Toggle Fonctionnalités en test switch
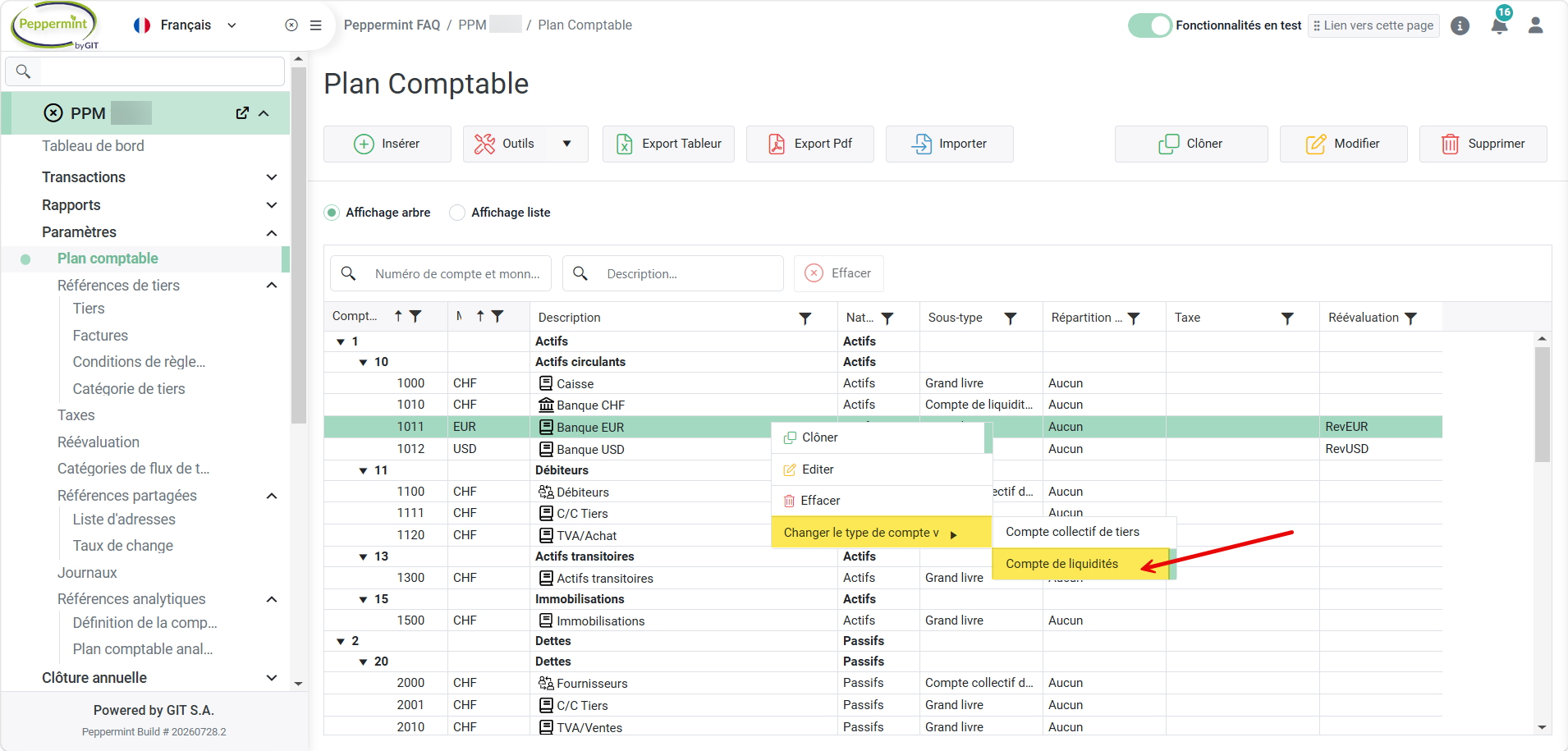This screenshot has height=751, width=1568. 1149,25
